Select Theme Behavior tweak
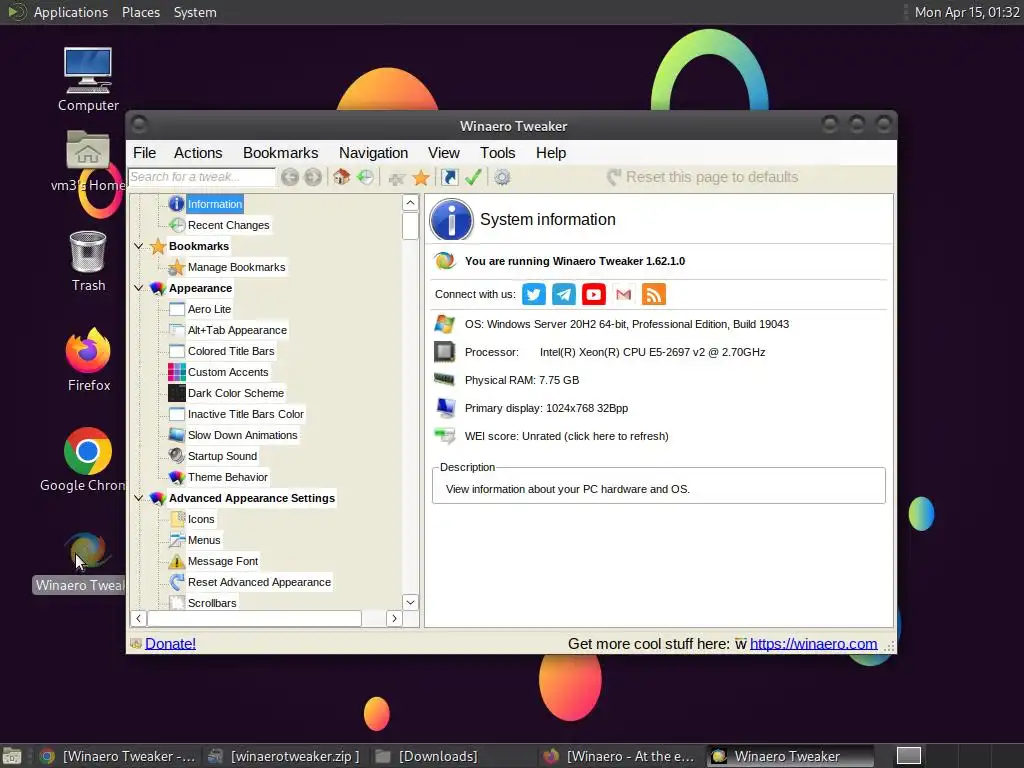Viewport: 1024px width, 768px height. 227,477
